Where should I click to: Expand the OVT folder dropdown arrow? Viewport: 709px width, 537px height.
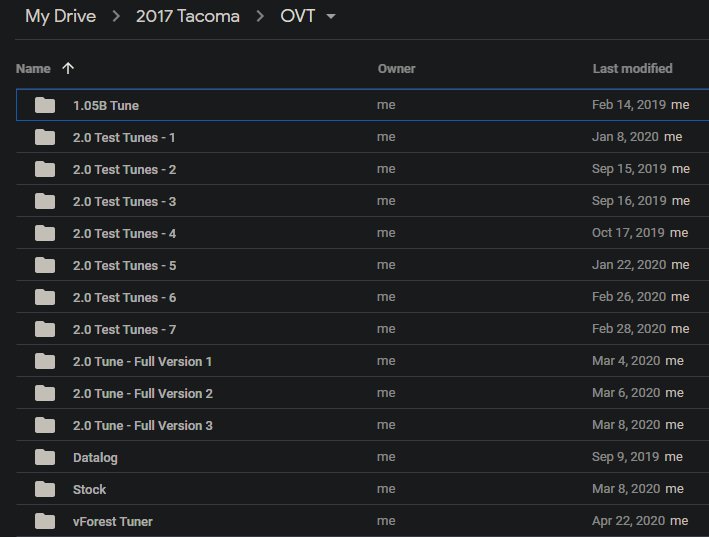tap(331, 17)
